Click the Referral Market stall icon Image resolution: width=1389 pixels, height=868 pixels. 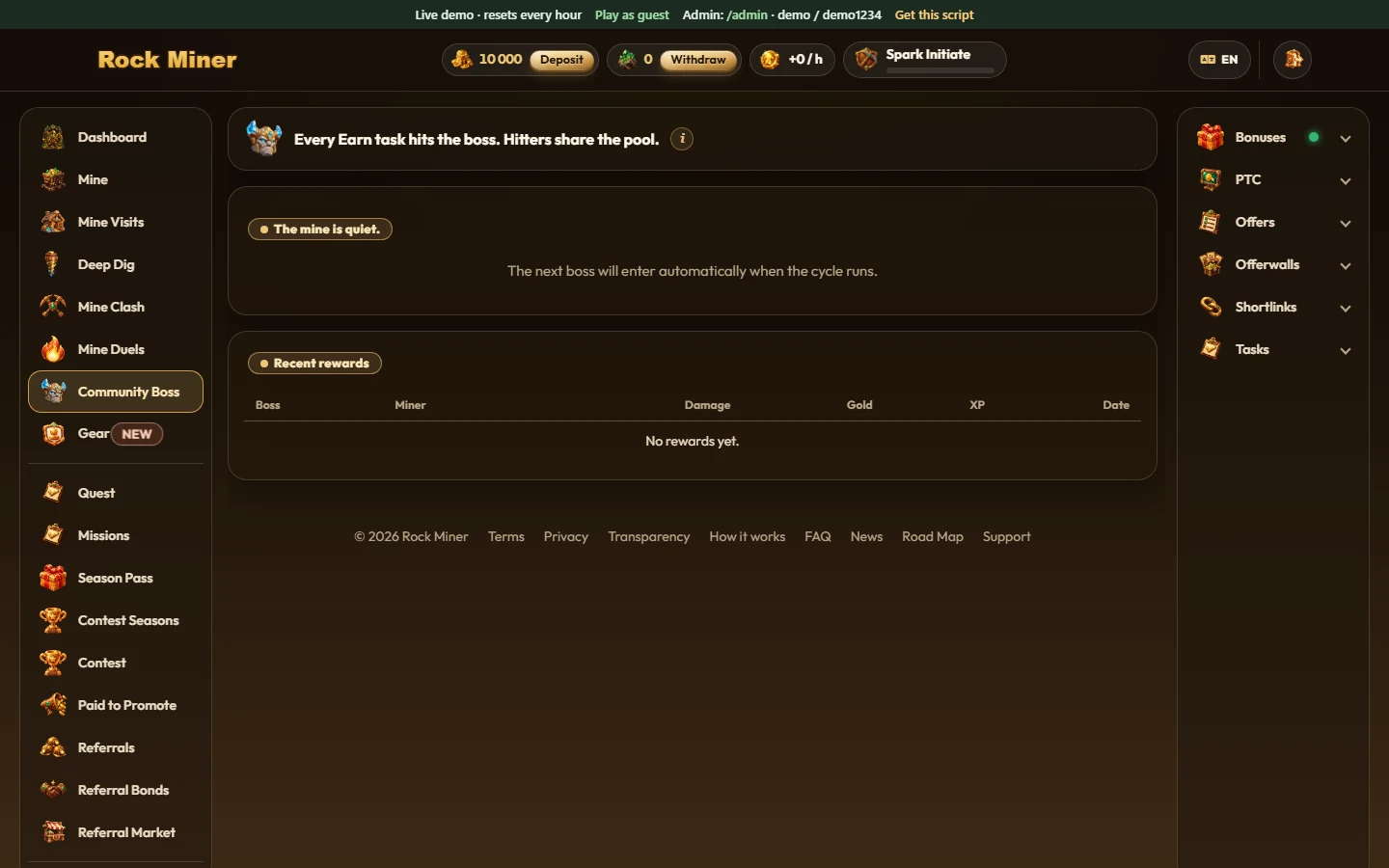point(53,832)
